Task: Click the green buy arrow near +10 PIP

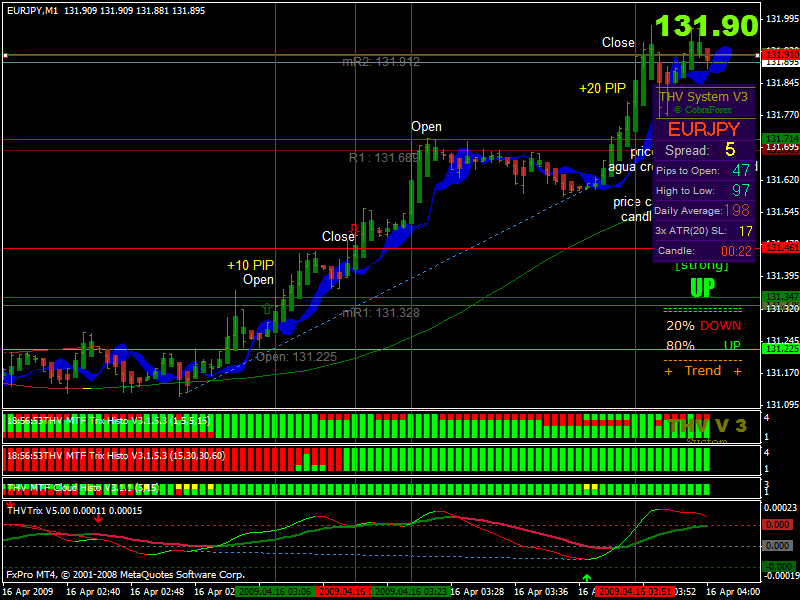Action: (266, 308)
